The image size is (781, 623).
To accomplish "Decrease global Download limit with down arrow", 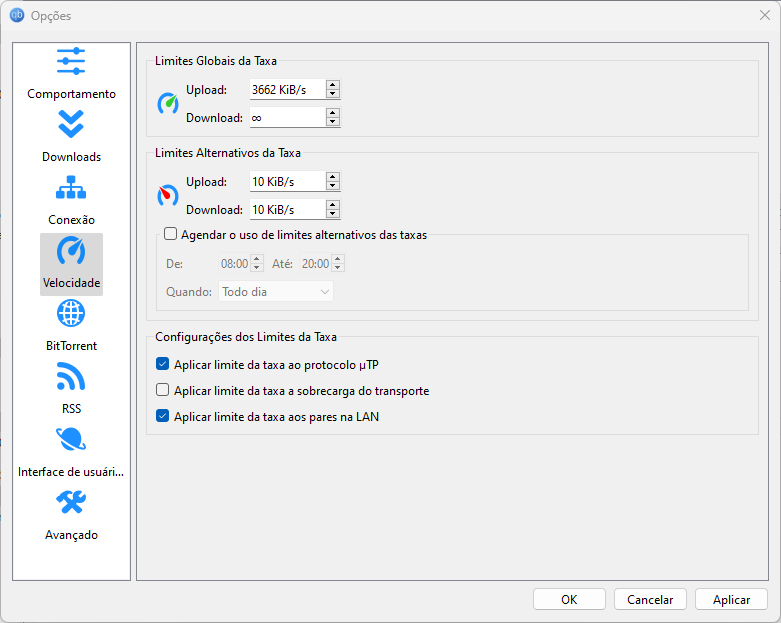I will [333, 122].
